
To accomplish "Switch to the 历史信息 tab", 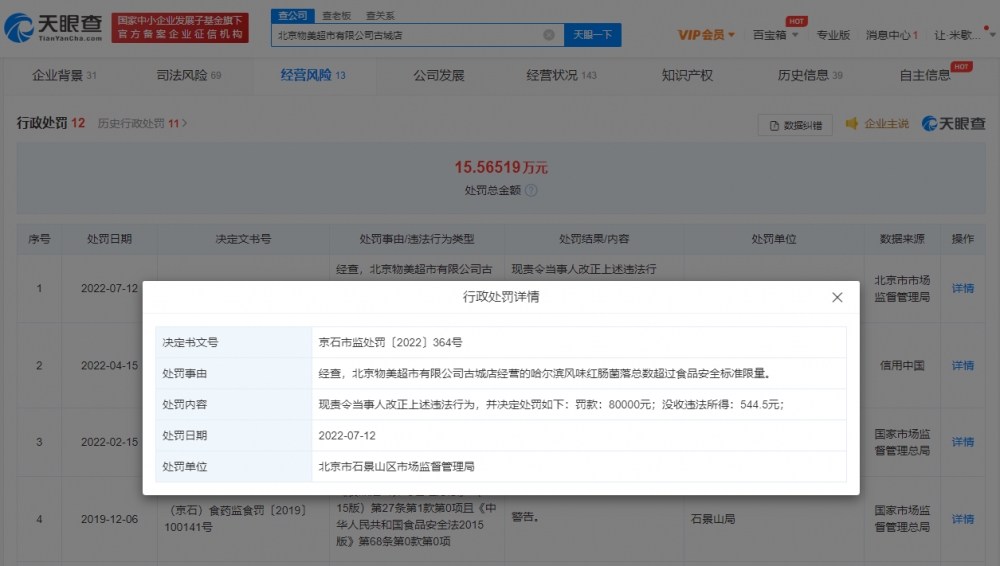I will click(x=810, y=75).
